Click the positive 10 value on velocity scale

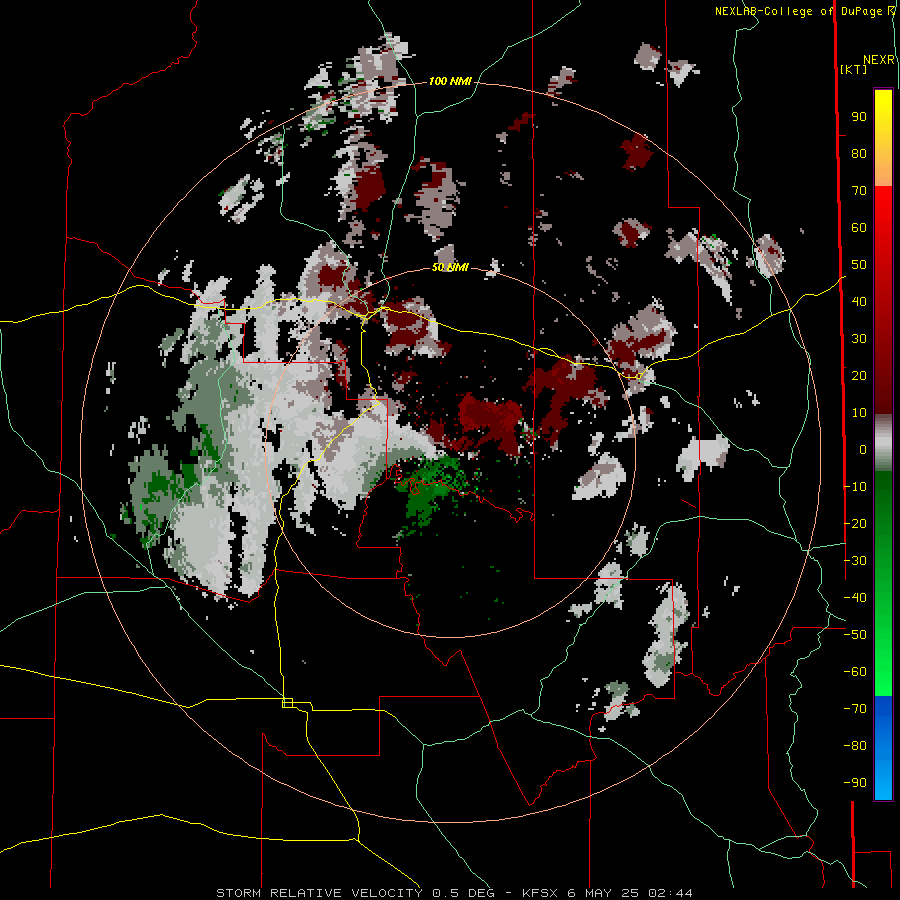[x=859, y=413]
